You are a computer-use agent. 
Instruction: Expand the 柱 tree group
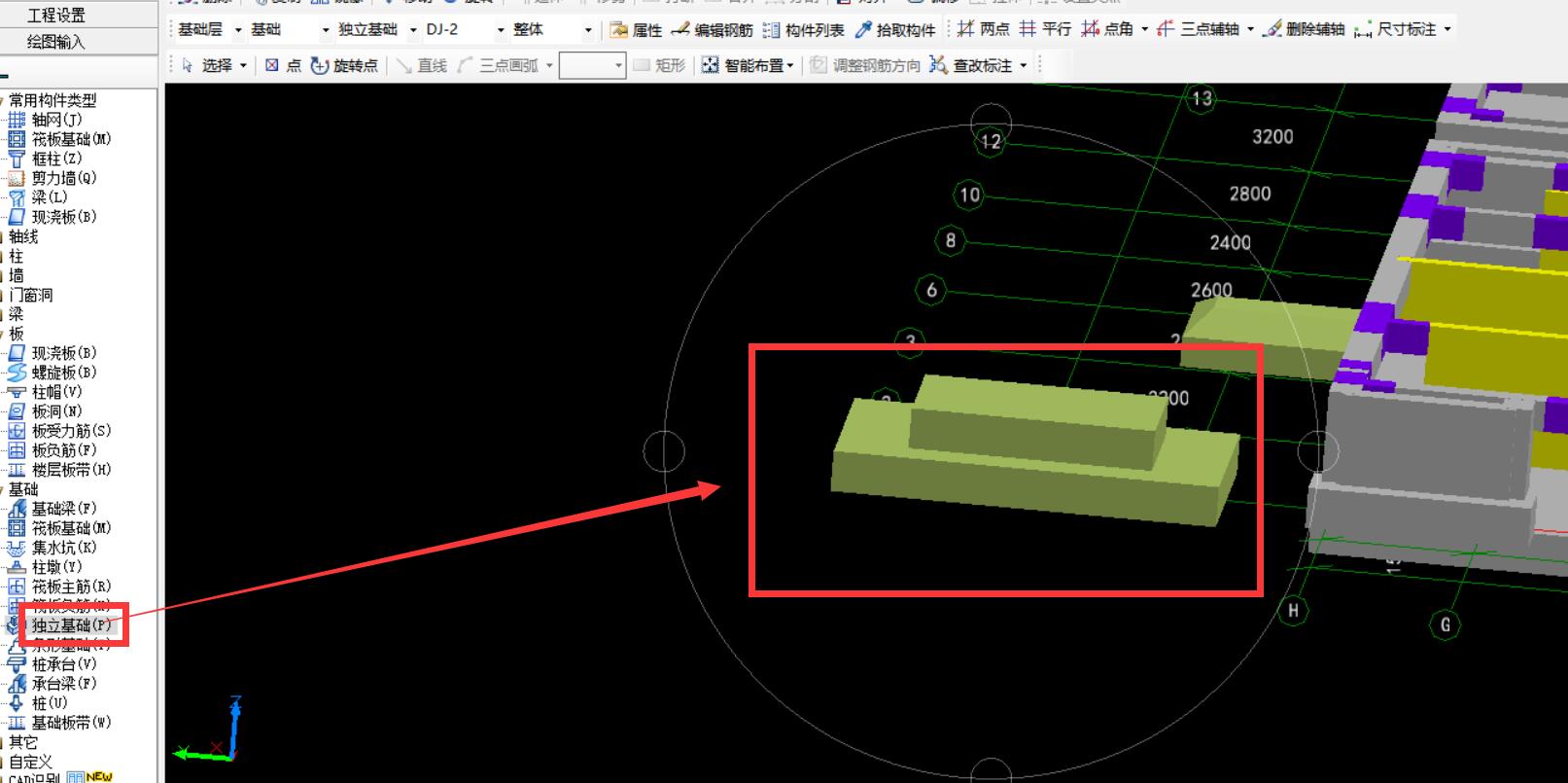16,256
